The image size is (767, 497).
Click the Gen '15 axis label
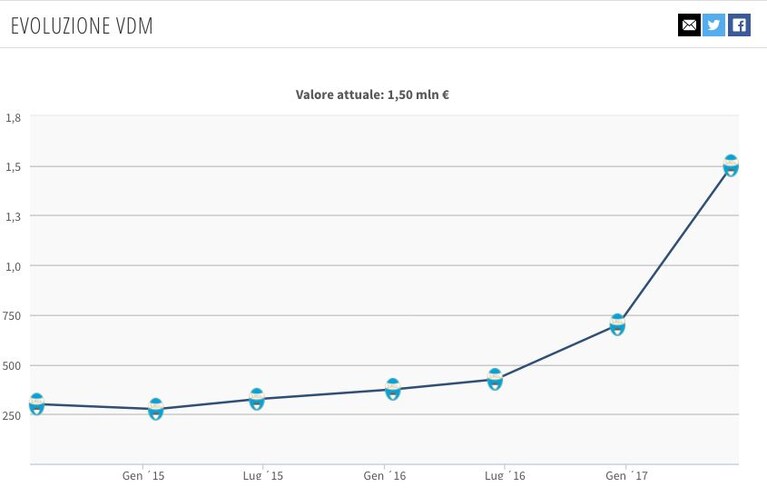143,475
